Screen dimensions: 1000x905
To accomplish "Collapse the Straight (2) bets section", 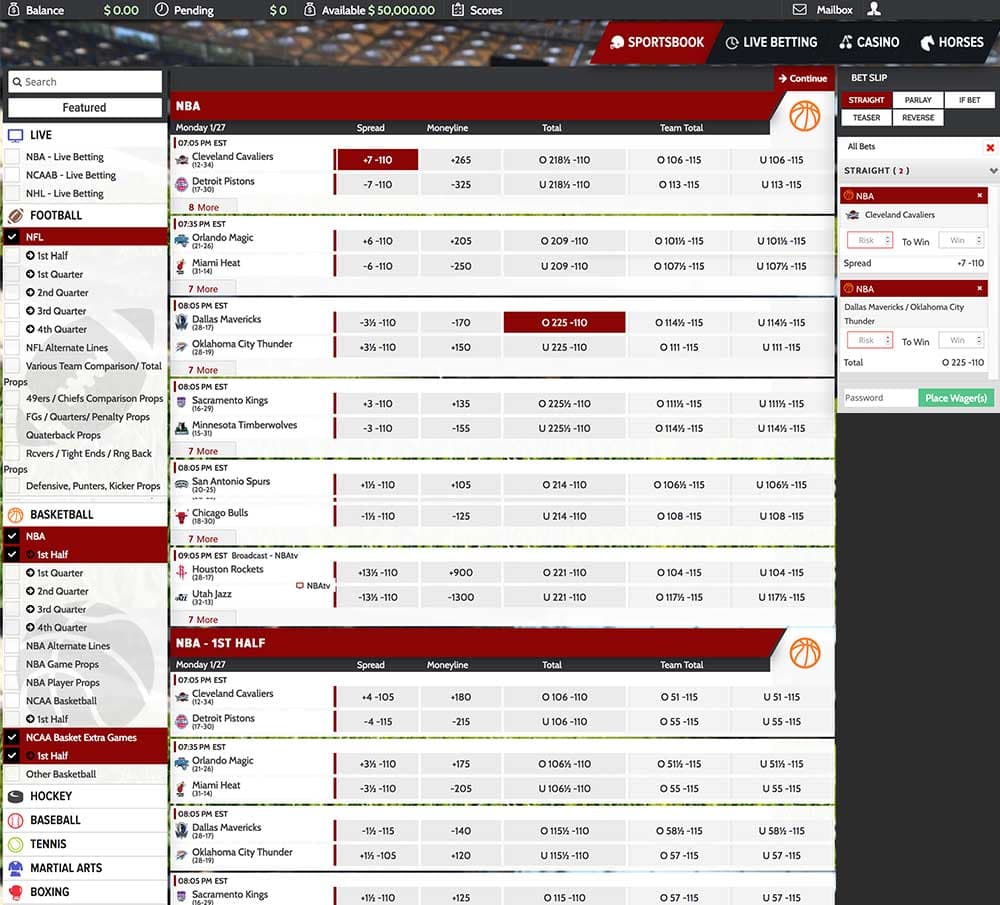I will 992,170.
